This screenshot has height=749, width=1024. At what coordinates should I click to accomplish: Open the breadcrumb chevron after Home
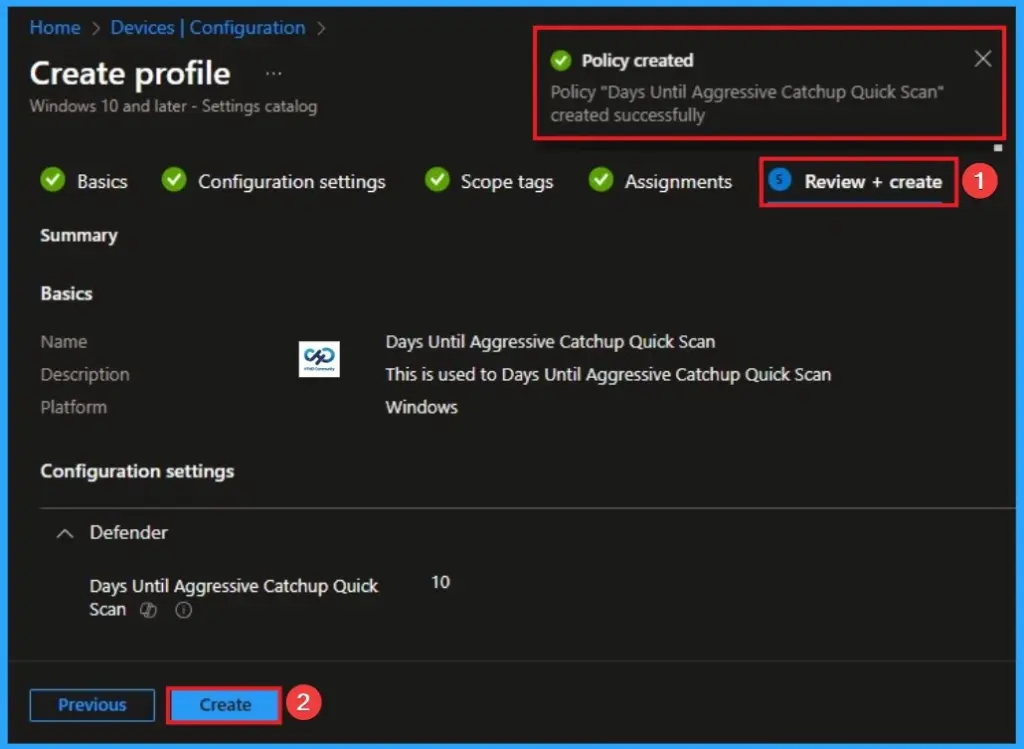coord(97,28)
